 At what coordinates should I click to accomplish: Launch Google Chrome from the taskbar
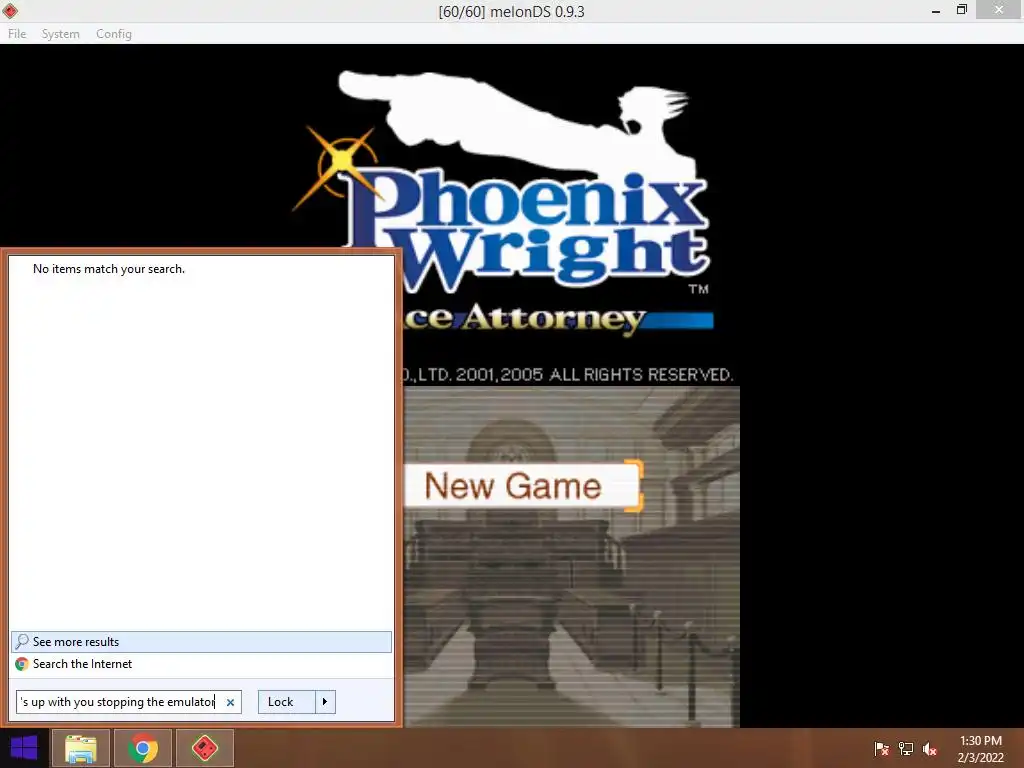click(x=143, y=748)
